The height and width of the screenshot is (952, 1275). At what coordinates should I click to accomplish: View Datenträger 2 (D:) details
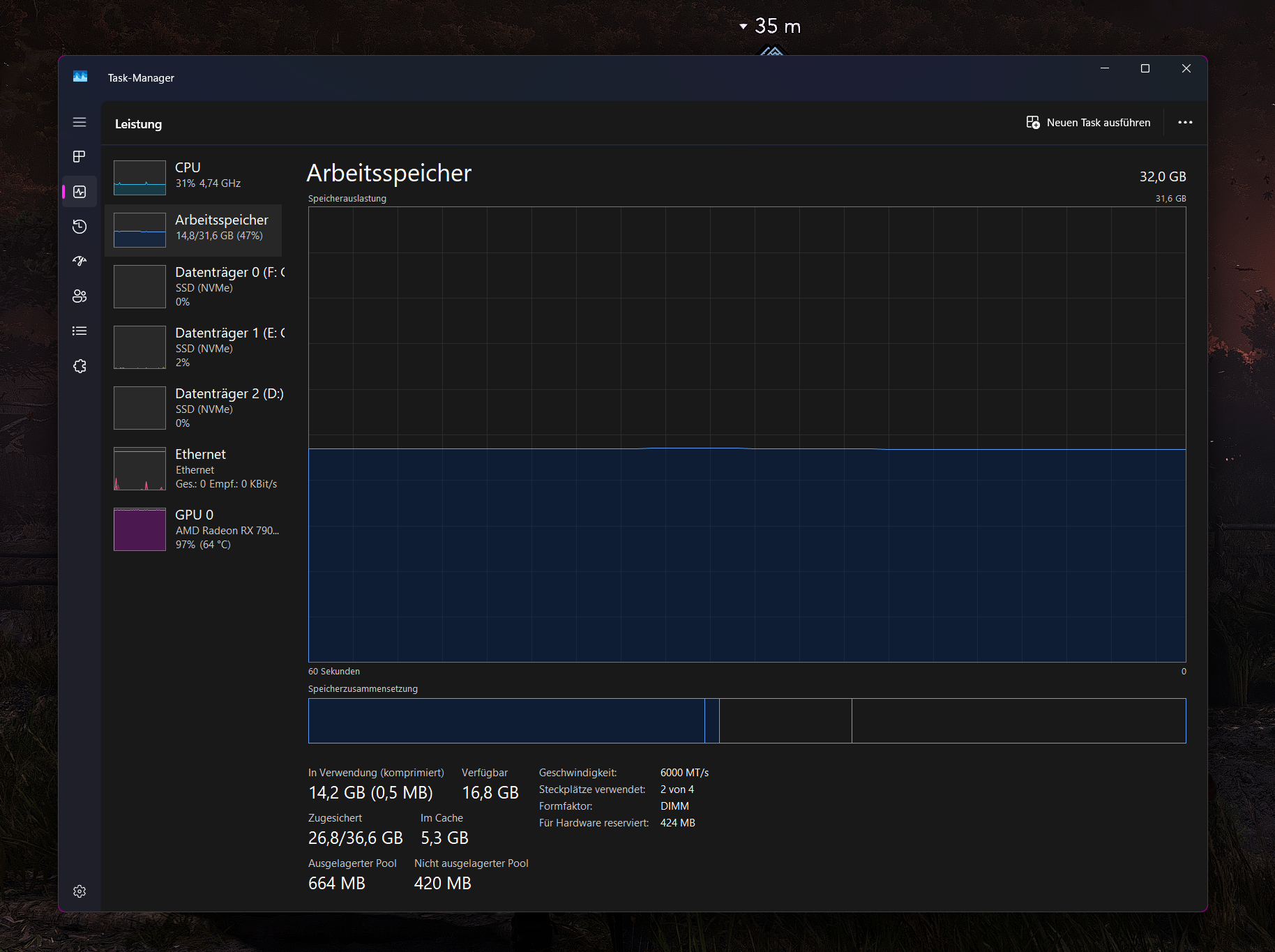click(195, 407)
